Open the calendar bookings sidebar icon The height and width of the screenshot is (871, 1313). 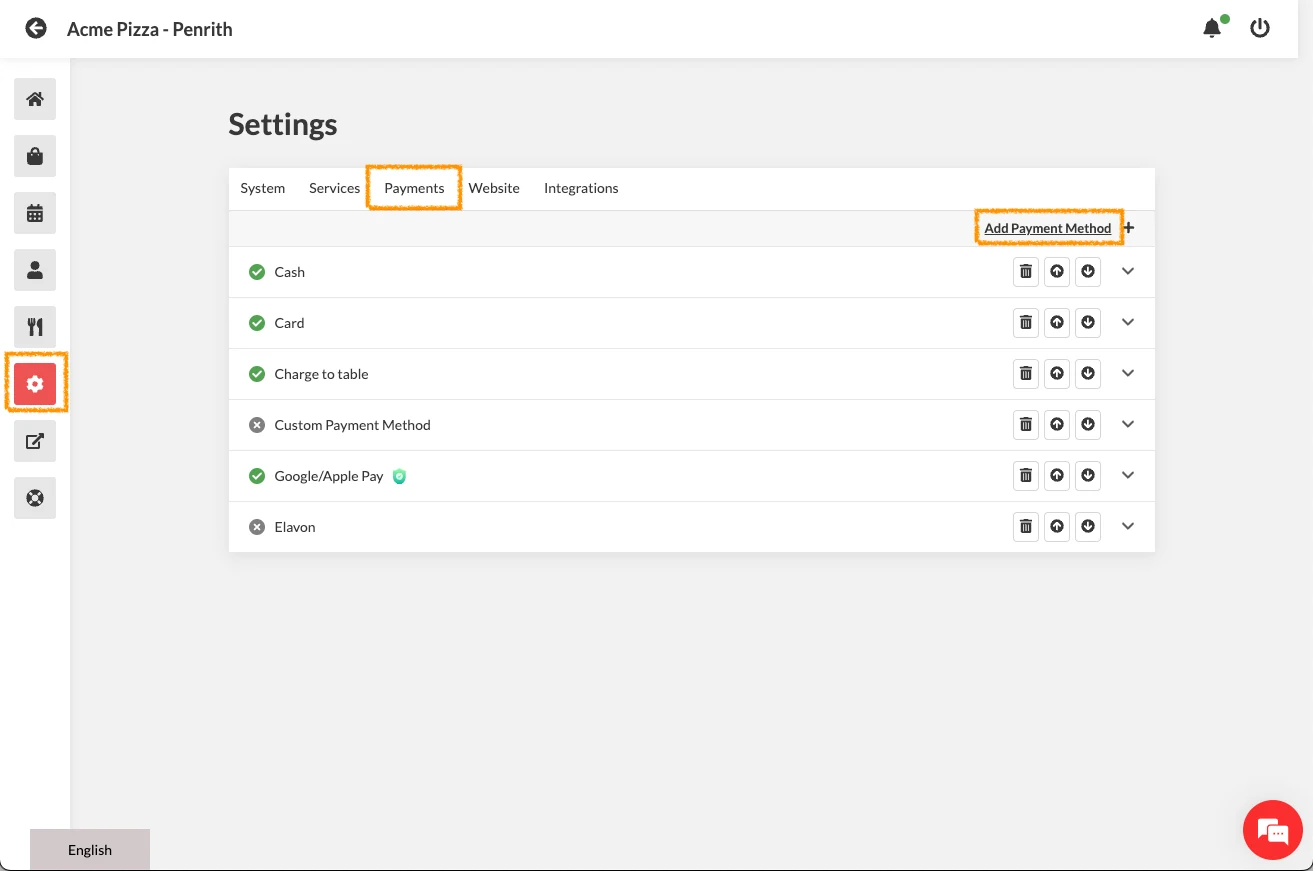click(35, 213)
